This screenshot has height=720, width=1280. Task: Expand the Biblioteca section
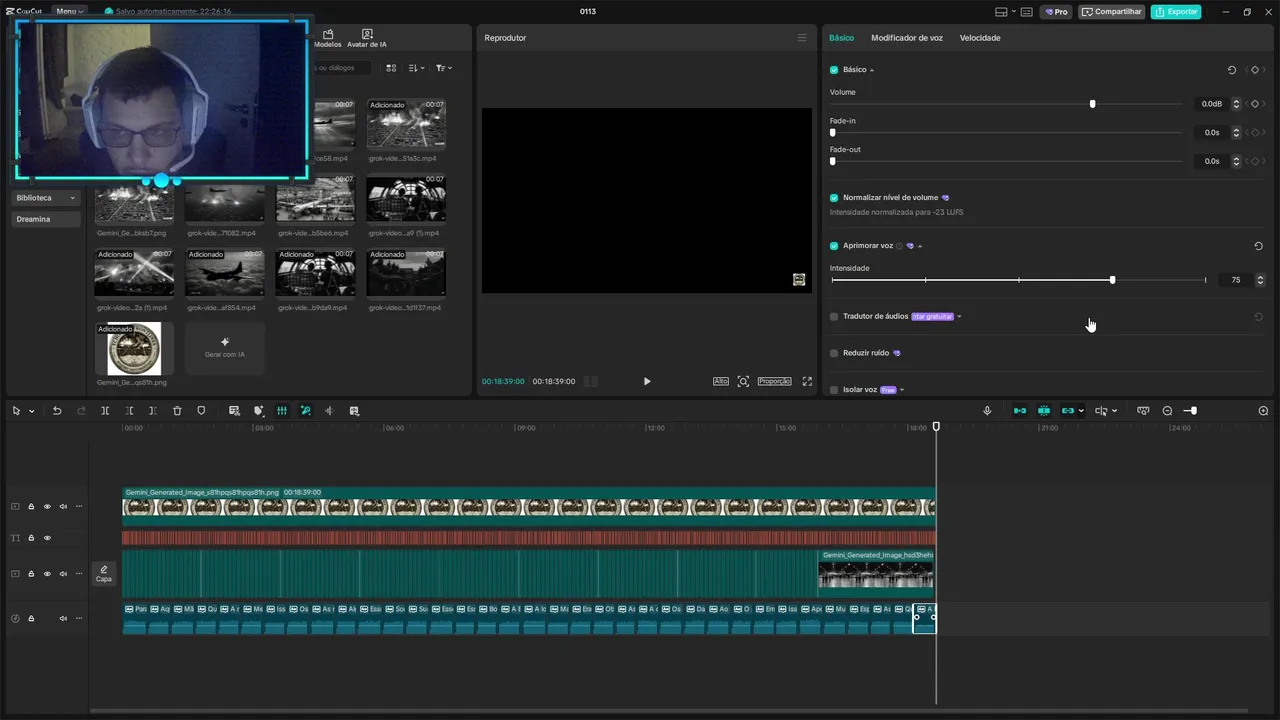pyautogui.click(x=45, y=198)
